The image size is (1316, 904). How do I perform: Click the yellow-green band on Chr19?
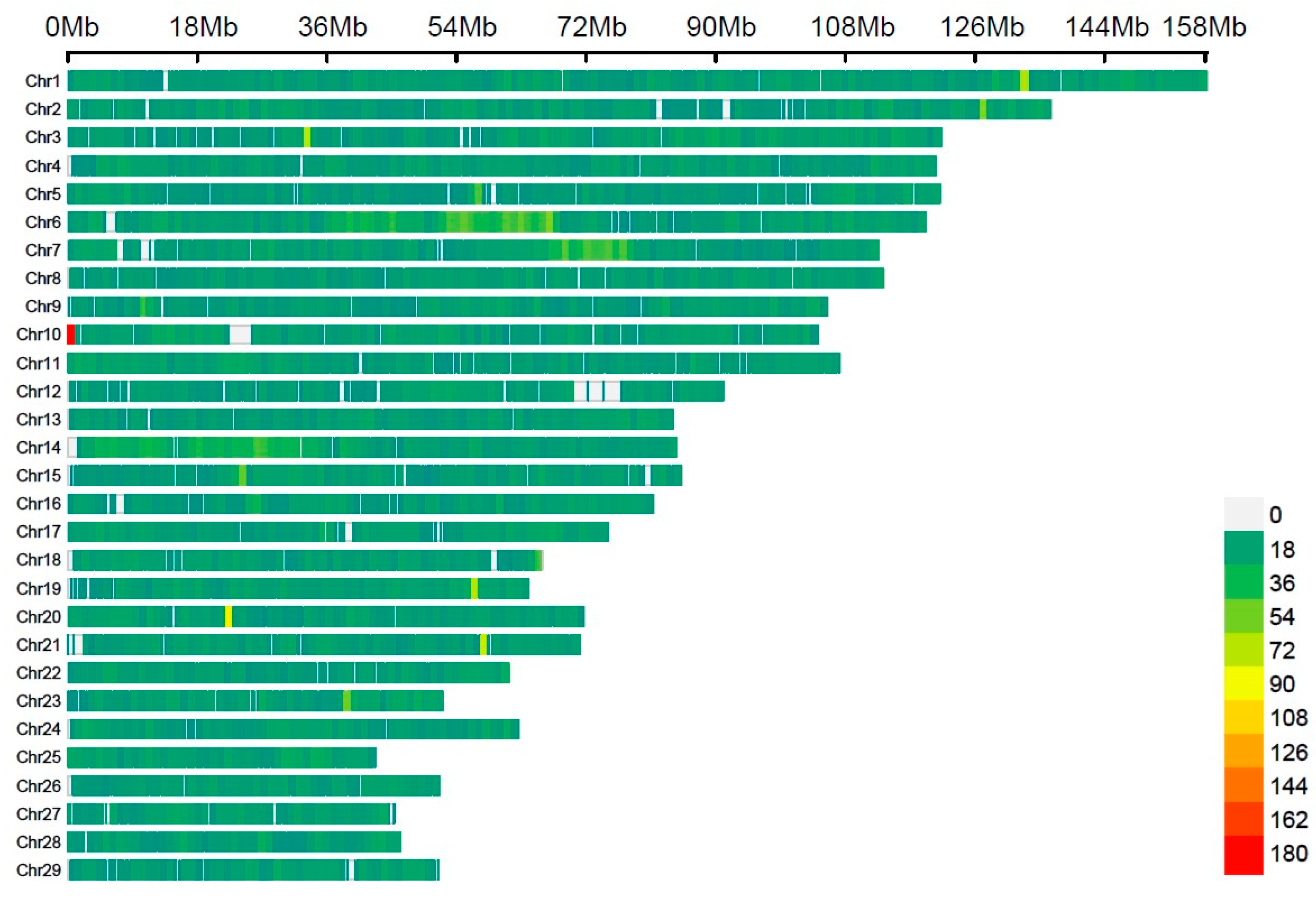pyautogui.click(x=474, y=589)
